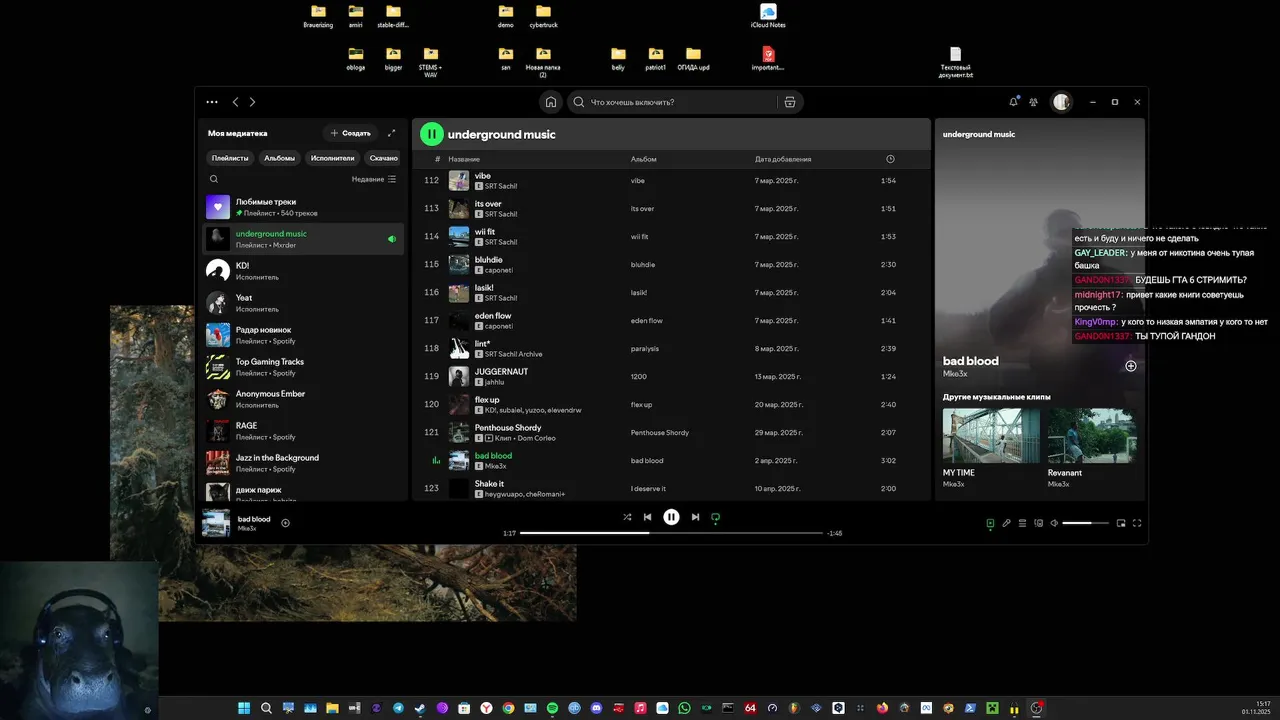Select the 'Плейлисты' filter chip

(230, 158)
